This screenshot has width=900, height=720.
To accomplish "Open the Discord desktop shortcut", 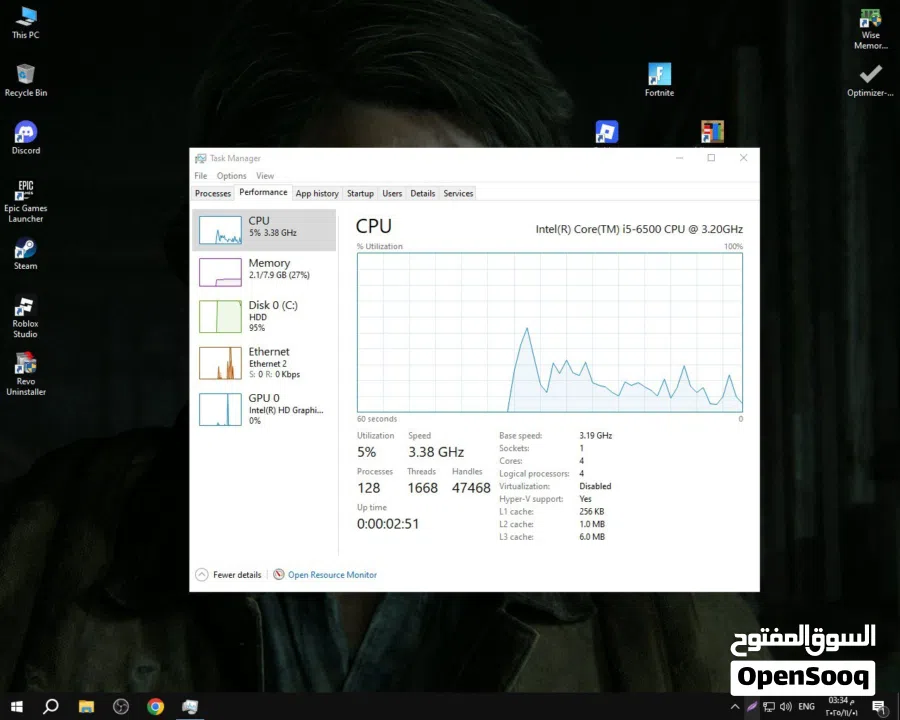I will (26, 133).
